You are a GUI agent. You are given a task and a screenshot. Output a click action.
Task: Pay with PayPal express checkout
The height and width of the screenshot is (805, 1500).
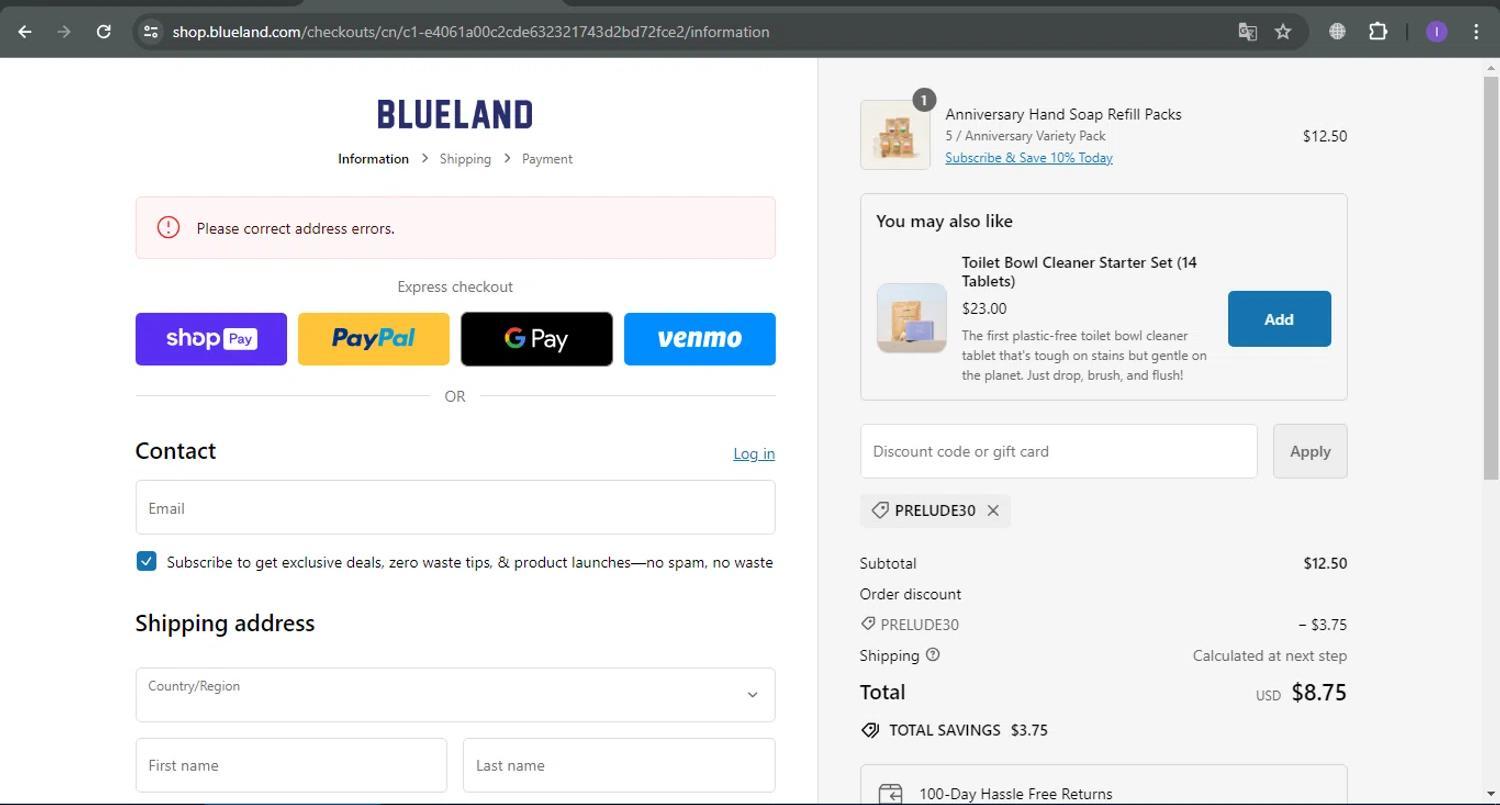click(x=374, y=339)
